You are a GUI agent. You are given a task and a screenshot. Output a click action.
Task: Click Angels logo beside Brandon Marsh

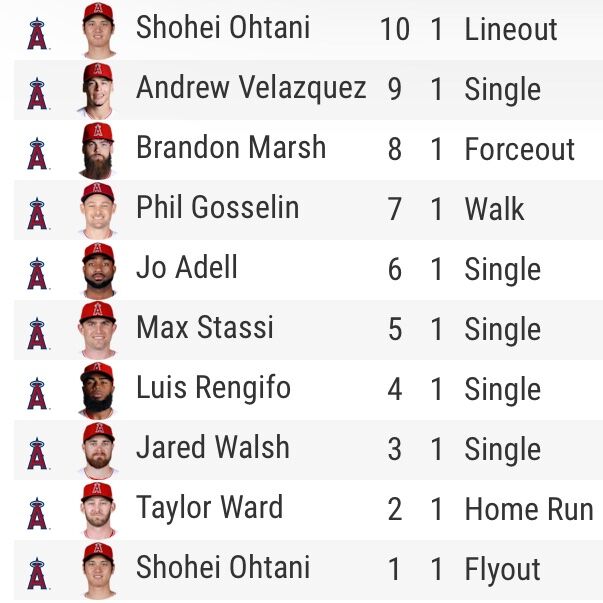pyautogui.click(x=37, y=154)
